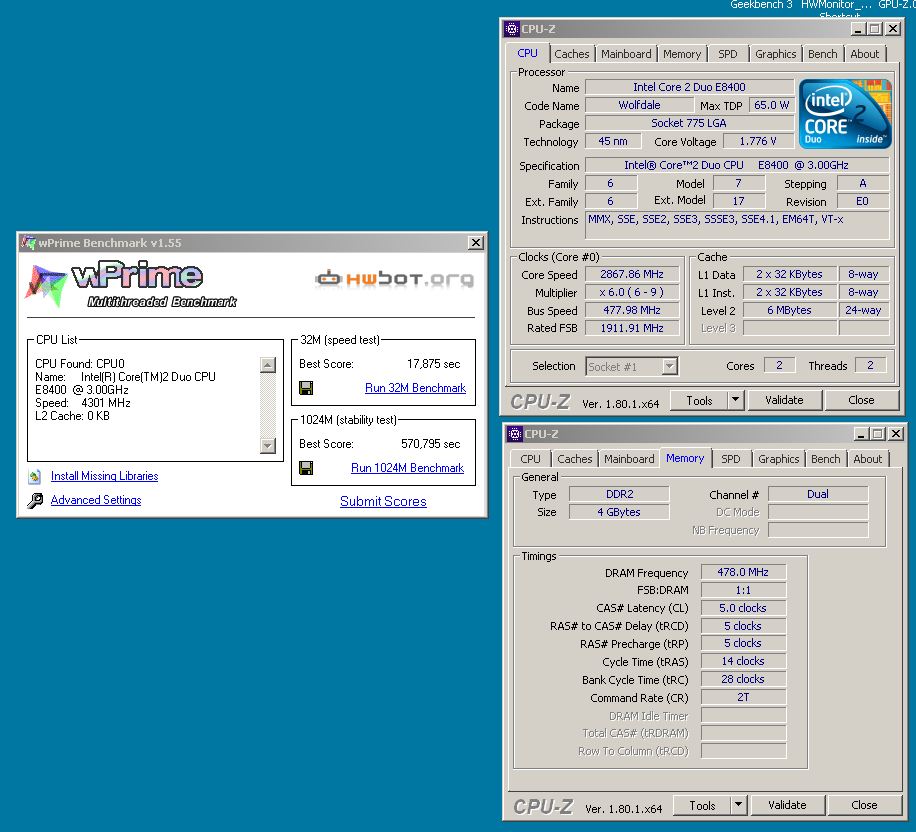Expand Tools dropdown arrow in bottom CPU-Z
The image size is (916, 832).
point(738,805)
